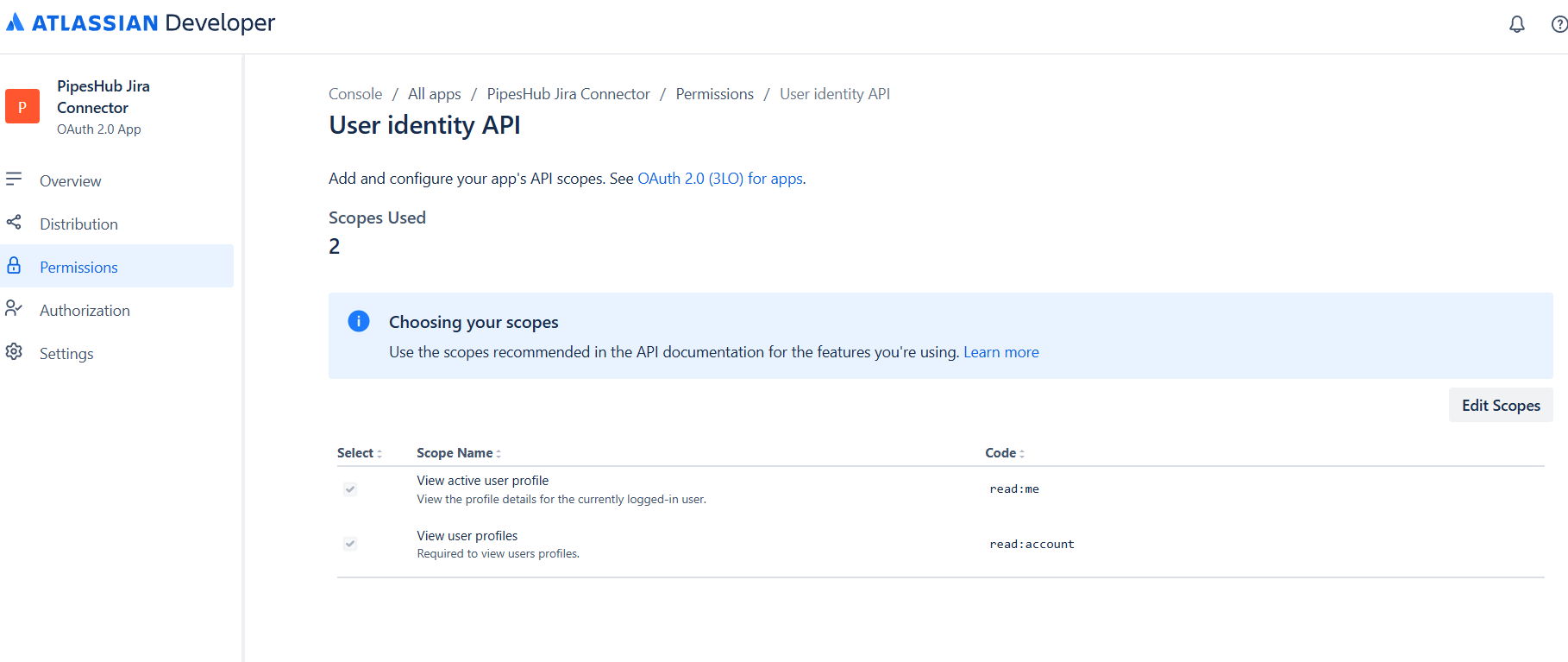Viewport: 1568px width, 662px height.
Task: Toggle checkbox for View active user profile
Action: [x=350, y=489]
